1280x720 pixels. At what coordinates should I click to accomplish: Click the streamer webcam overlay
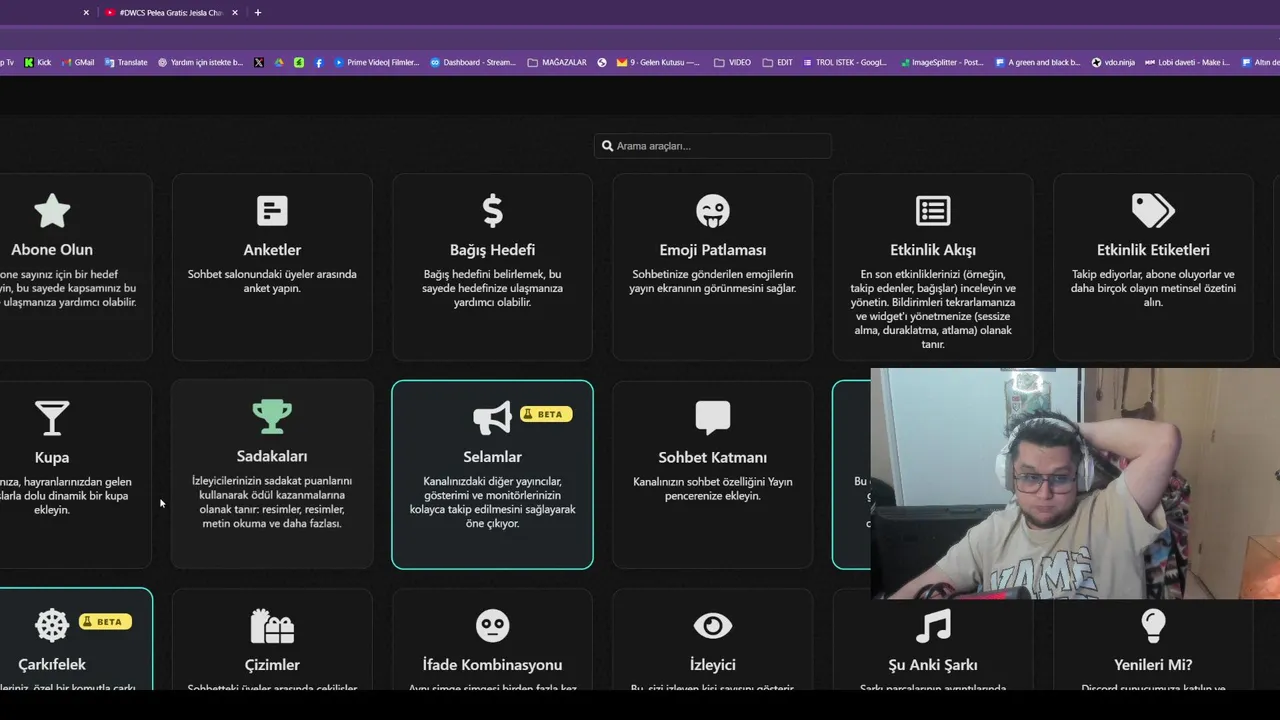coord(1075,484)
